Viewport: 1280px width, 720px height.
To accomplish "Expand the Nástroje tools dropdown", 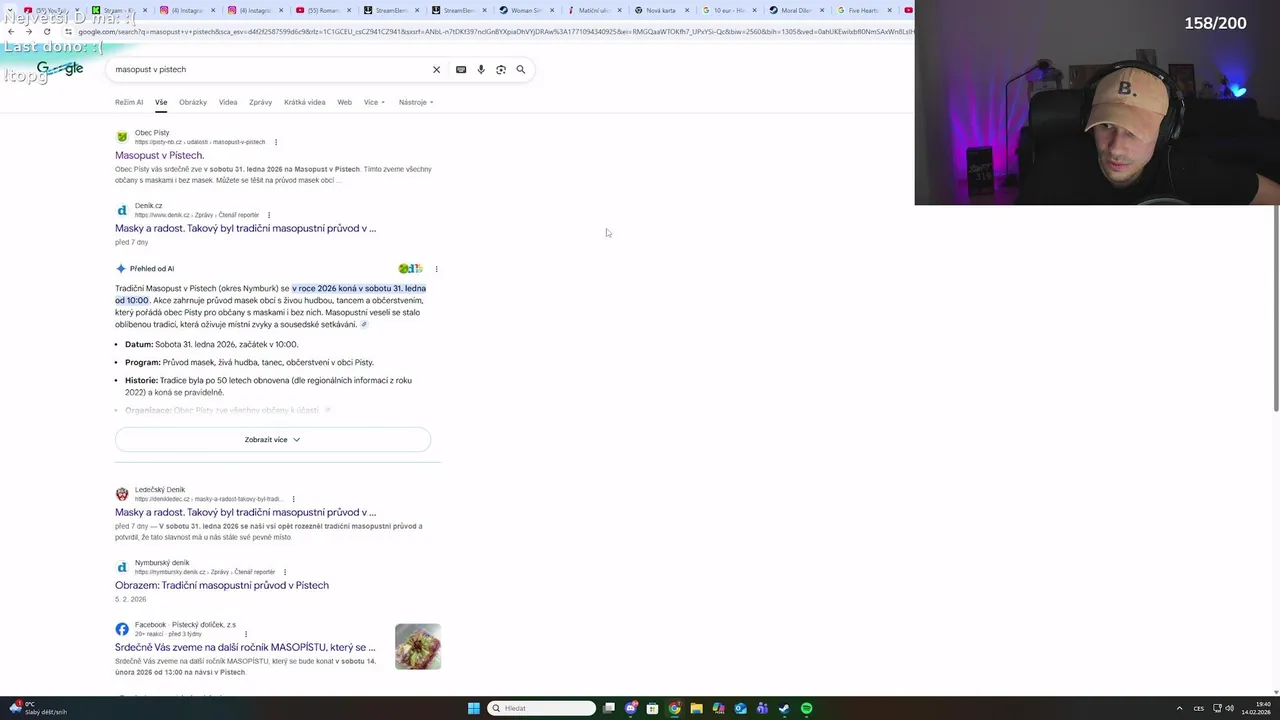I will [x=416, y=102].
